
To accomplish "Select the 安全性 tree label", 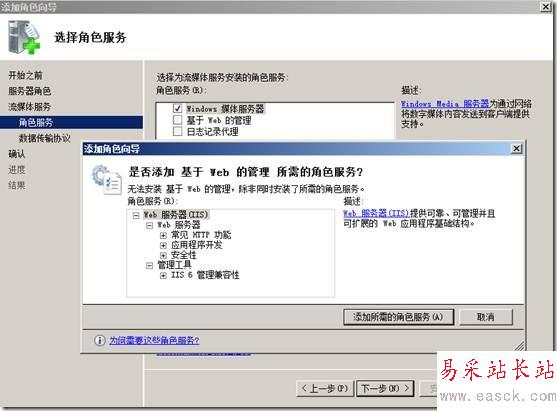I will [x=183, y=255].
